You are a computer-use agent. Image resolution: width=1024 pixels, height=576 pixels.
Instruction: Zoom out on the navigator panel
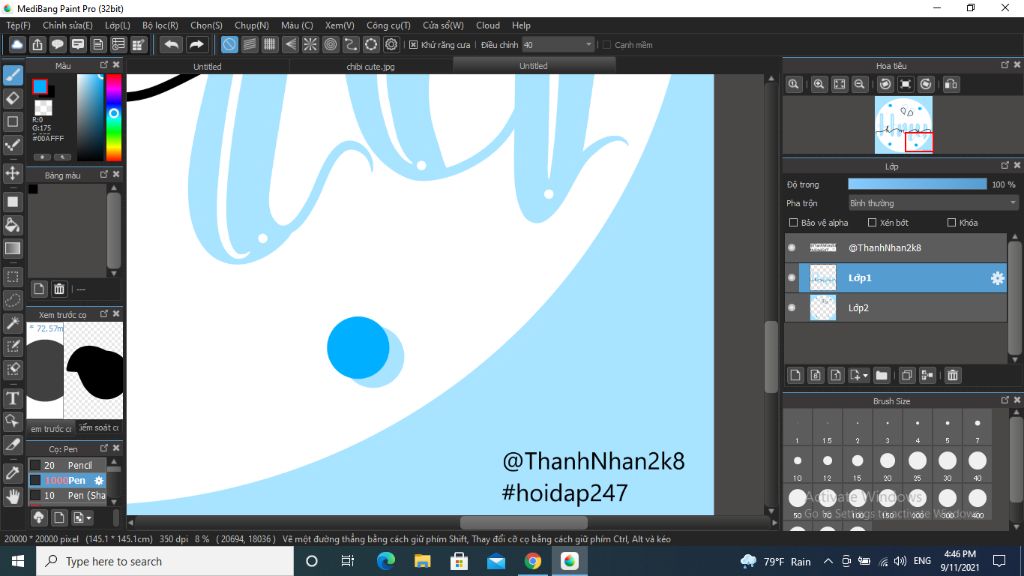coord(859,84)
